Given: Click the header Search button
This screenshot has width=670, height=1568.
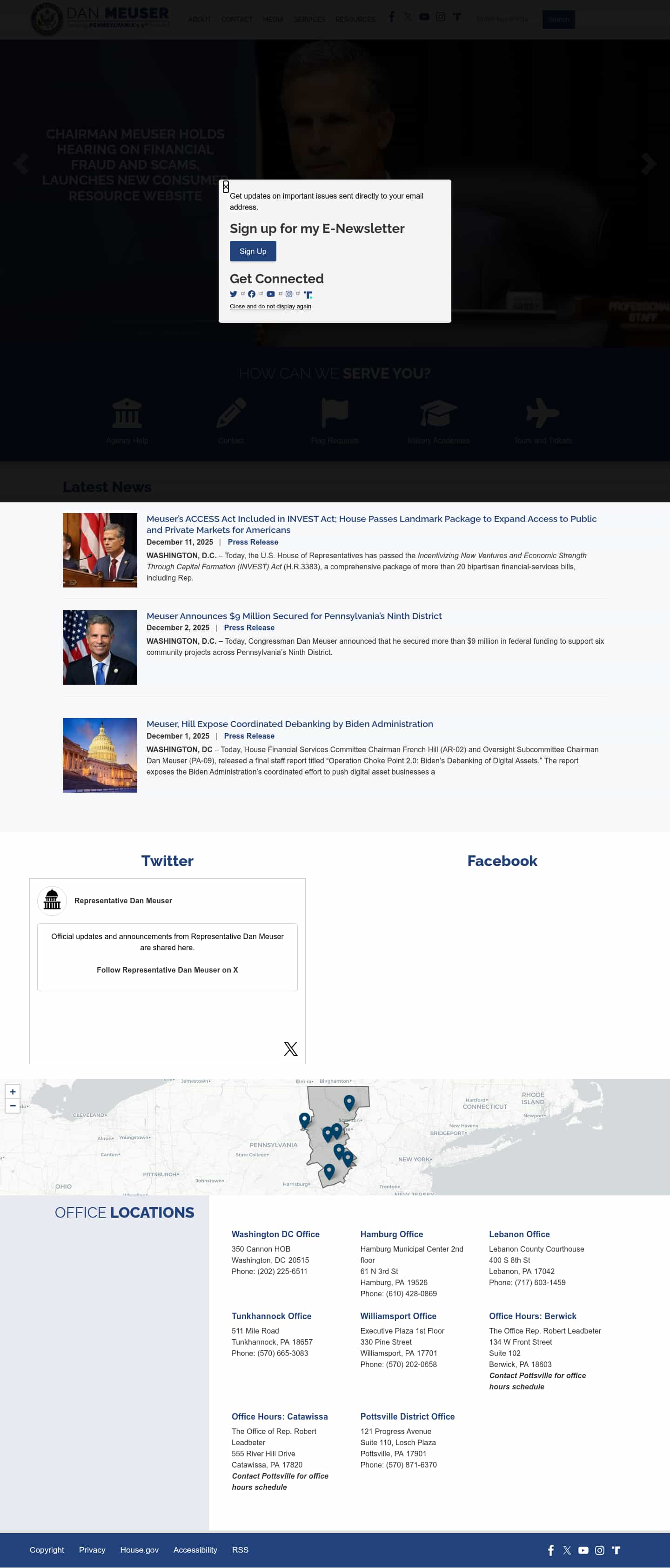Looking at the screenshot, I should 558,20.
